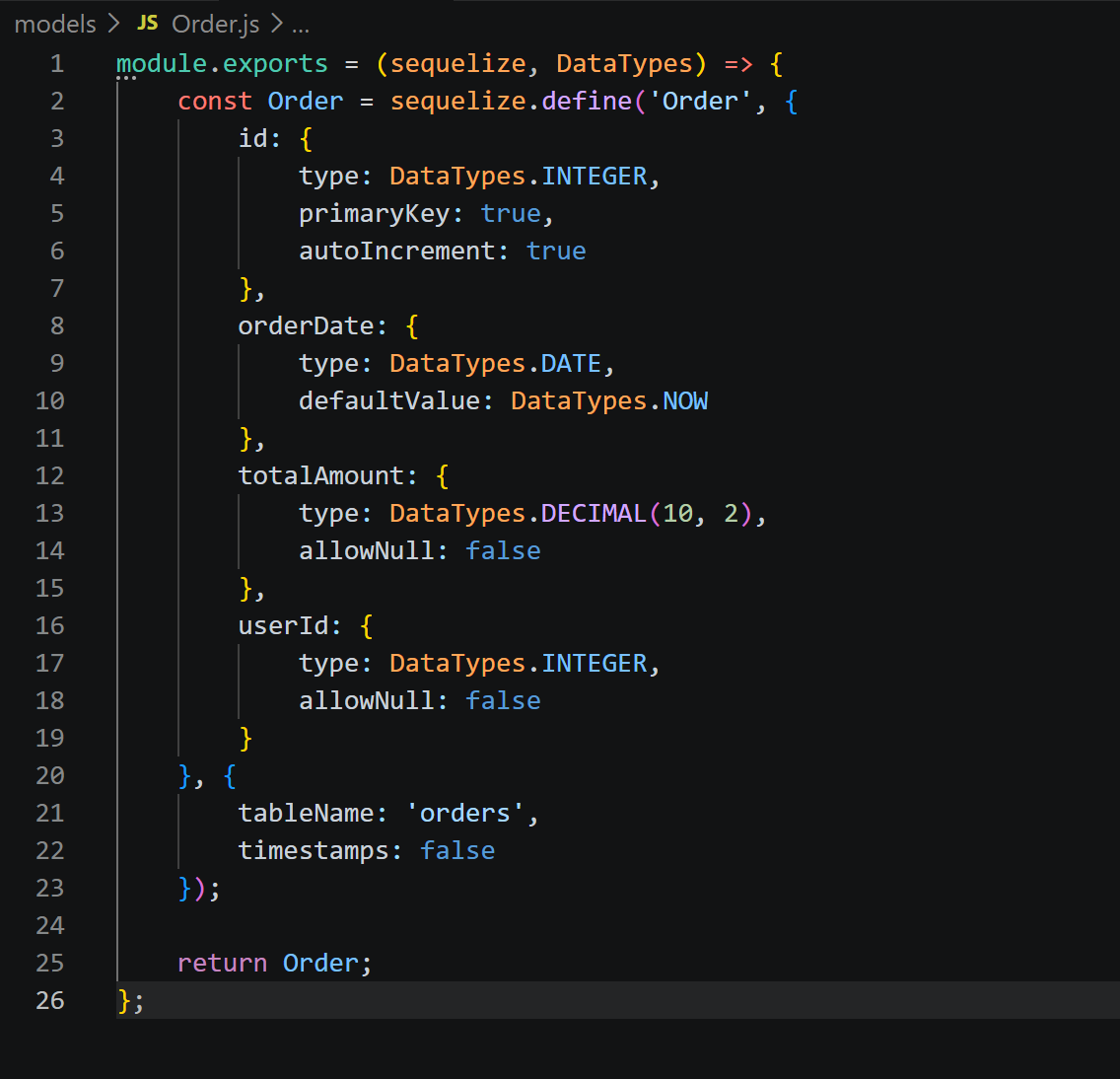Expand the breadcrumb ellipsis after Order.js

(302, 24)
